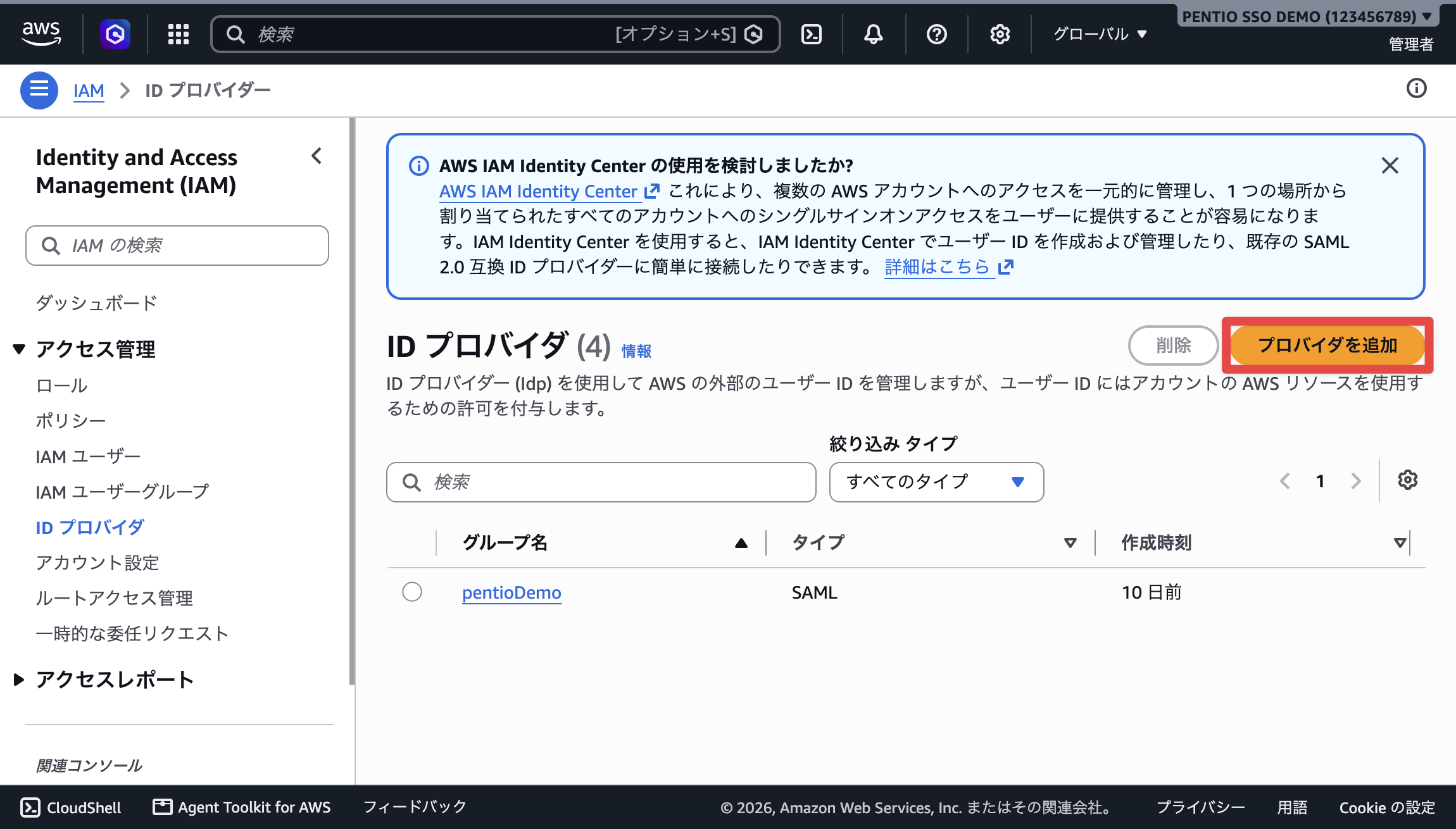
Task: Sort by 作成時刻 column arrow
Action: (1400, 543)
